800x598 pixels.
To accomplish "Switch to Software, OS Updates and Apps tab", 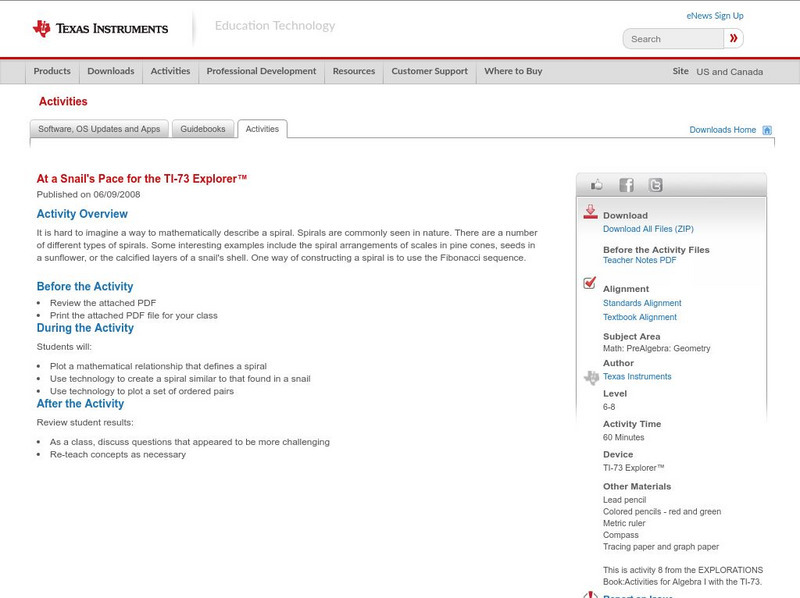I will pyautogui.click(x=99, y=129).
